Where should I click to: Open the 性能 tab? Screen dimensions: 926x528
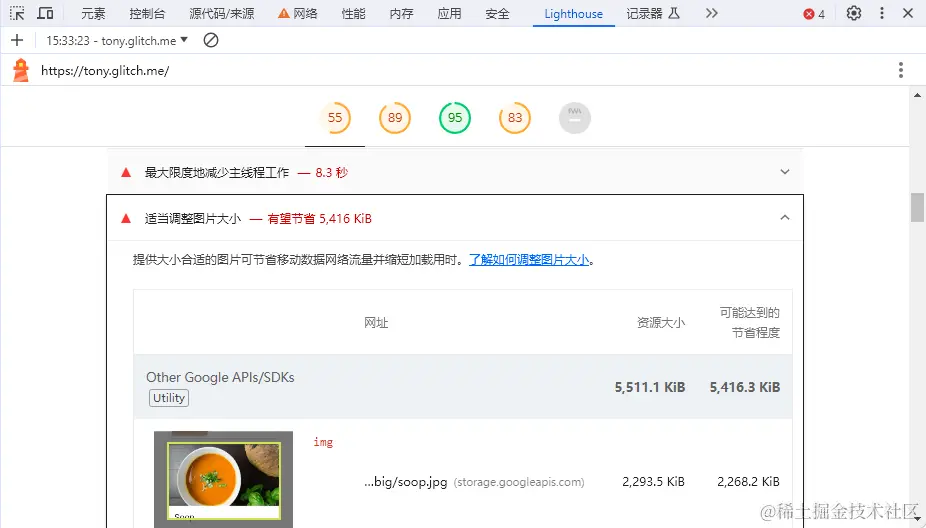pyautogui.click(x=353, y=14)
